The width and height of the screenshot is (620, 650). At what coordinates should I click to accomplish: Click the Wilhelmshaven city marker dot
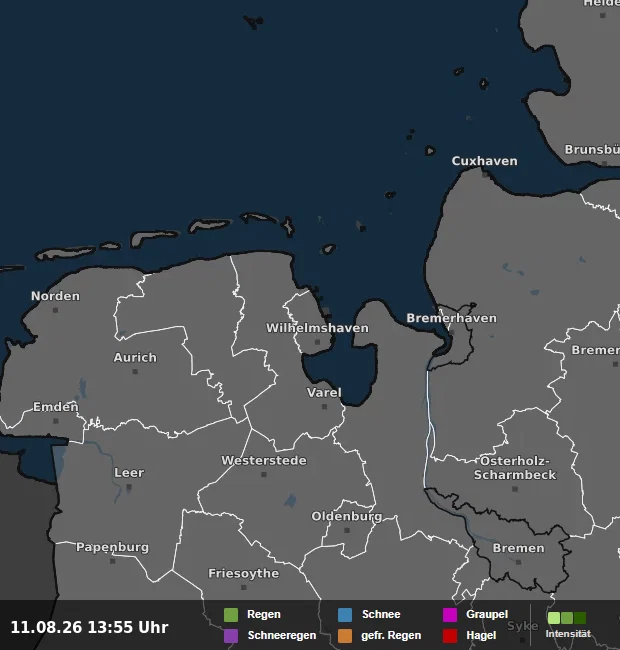tap(317, 342)
